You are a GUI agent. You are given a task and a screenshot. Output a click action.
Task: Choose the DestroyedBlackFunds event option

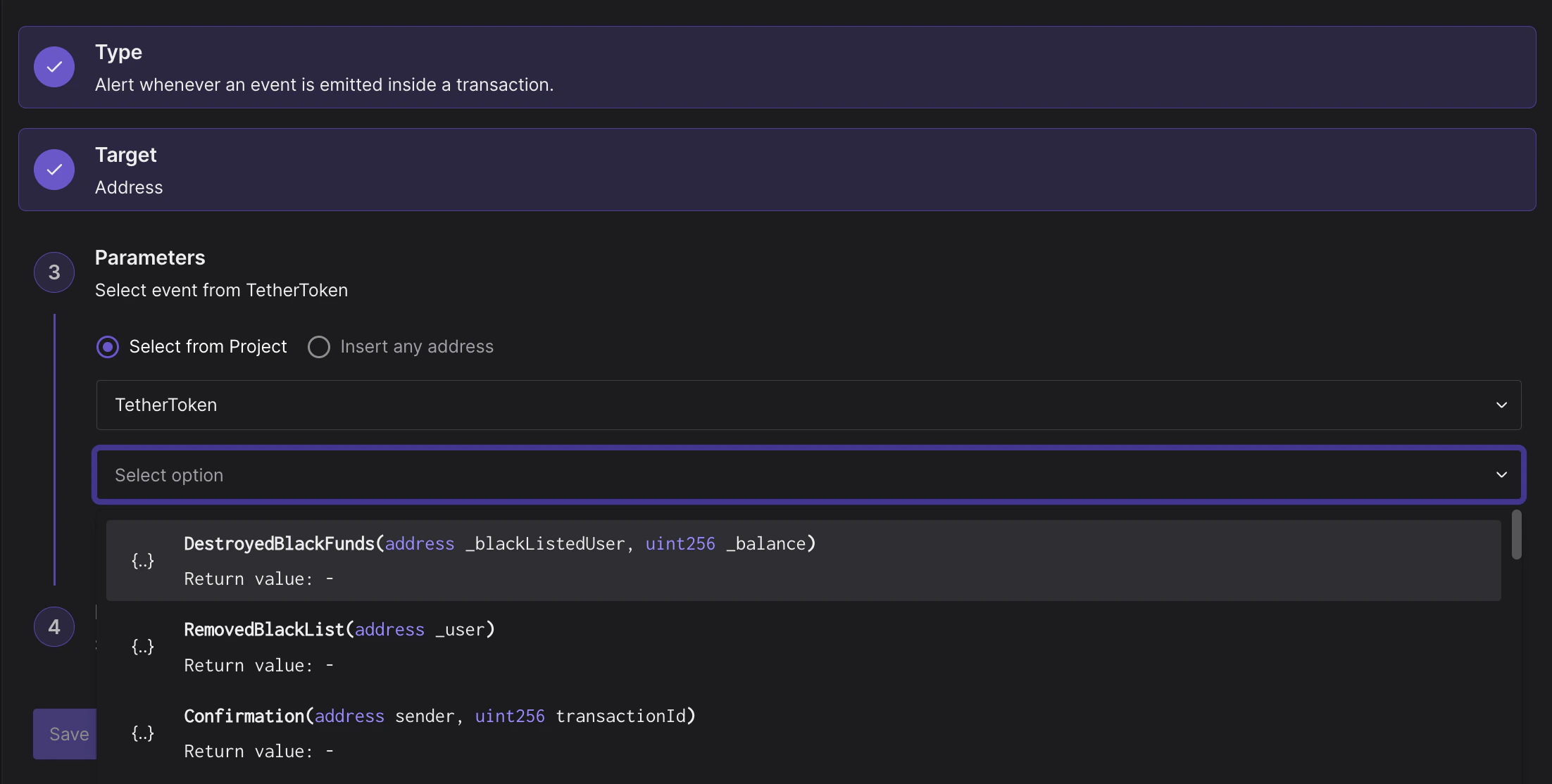803,561
